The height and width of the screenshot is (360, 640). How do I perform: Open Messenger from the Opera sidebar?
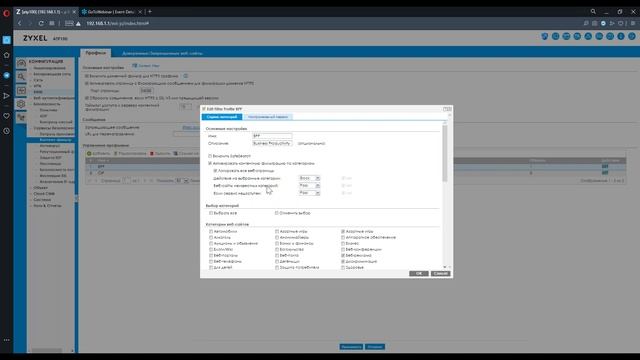[7, 75]
